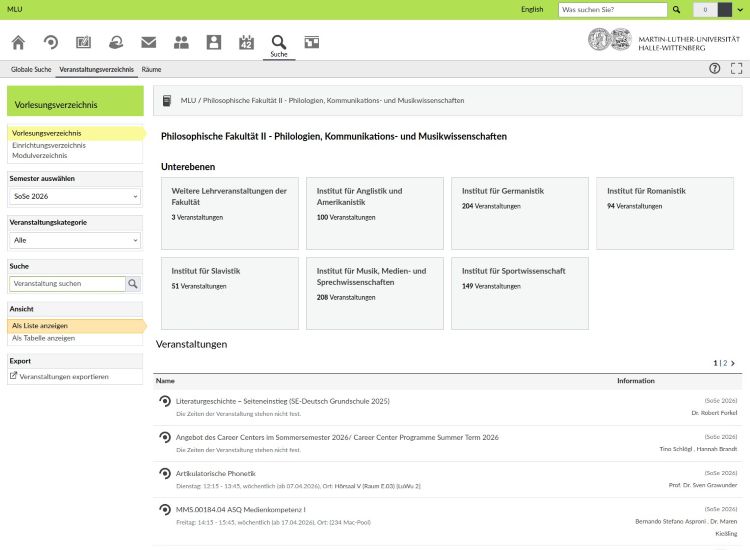This screenshot has width=750, height=550.
Task: Click the course icon beside Artikulatorische Phonetik
Action: tap(165, 473)
